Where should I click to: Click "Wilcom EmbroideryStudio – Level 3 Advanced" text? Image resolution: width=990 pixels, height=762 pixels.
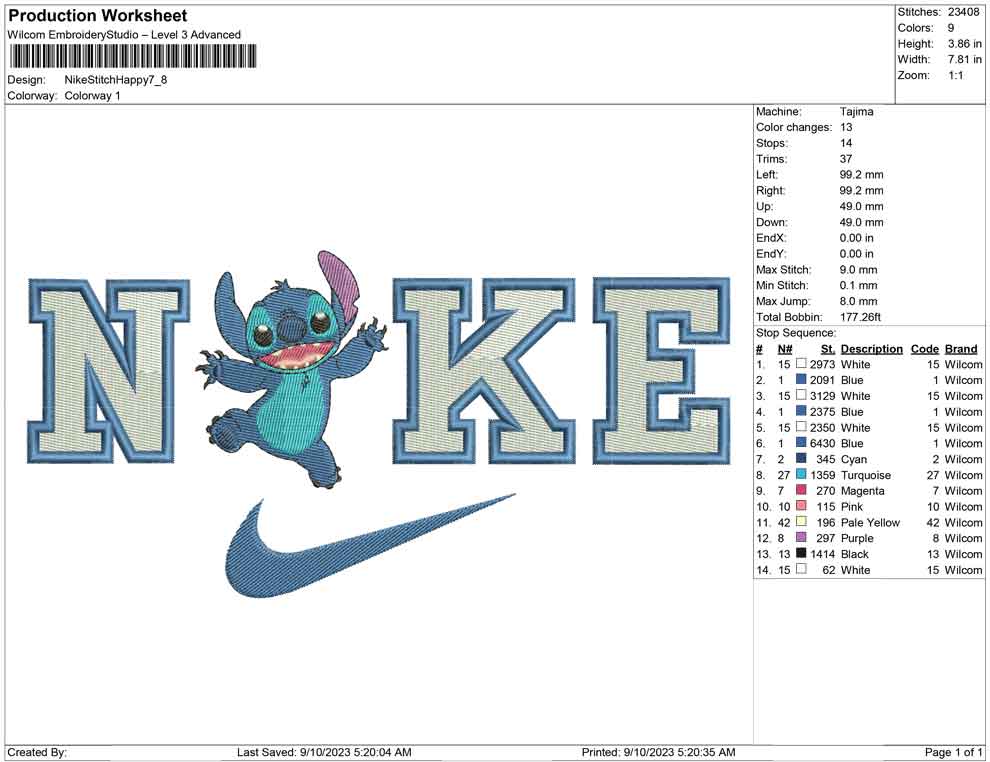tap(124, 35)
